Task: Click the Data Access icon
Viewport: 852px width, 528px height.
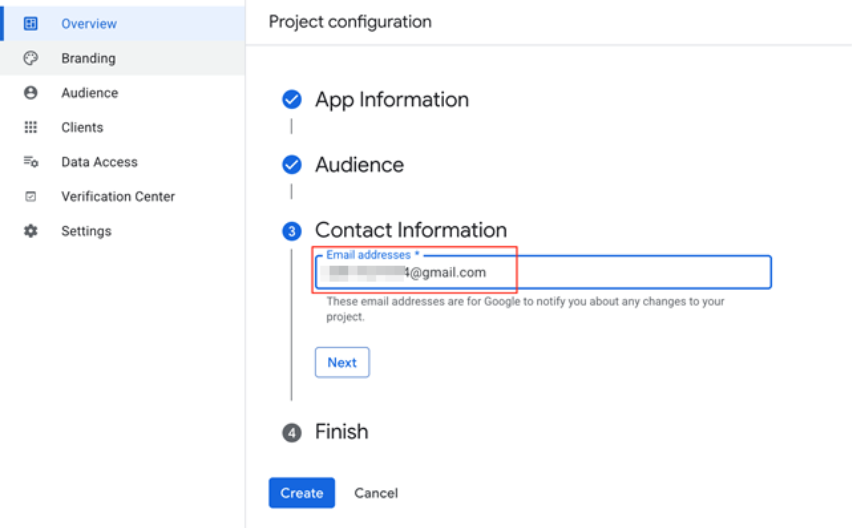Action: 30,162
